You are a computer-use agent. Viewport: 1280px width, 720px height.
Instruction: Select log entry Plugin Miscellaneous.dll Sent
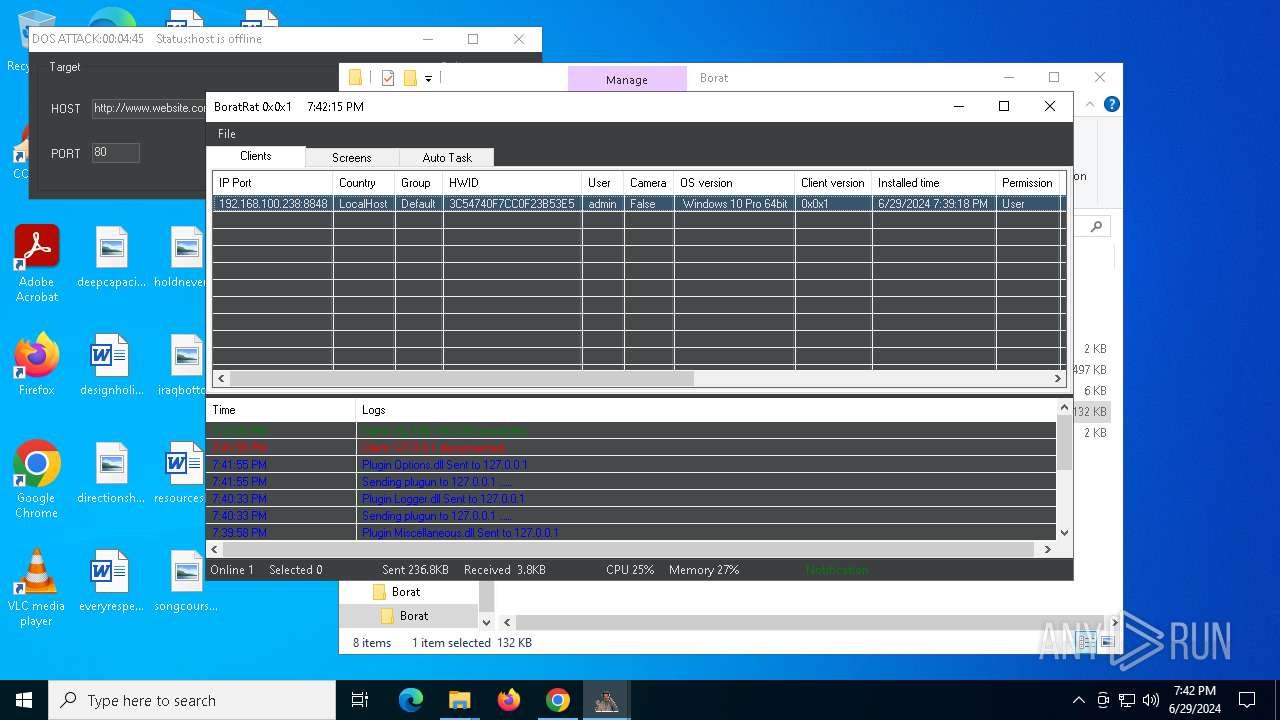tap(631, 533)
